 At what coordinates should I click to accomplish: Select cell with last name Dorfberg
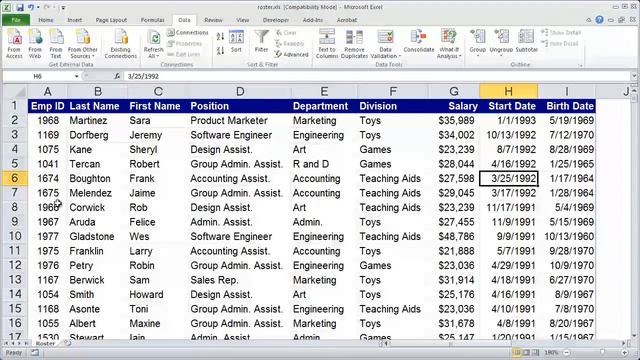pos(97,135)
